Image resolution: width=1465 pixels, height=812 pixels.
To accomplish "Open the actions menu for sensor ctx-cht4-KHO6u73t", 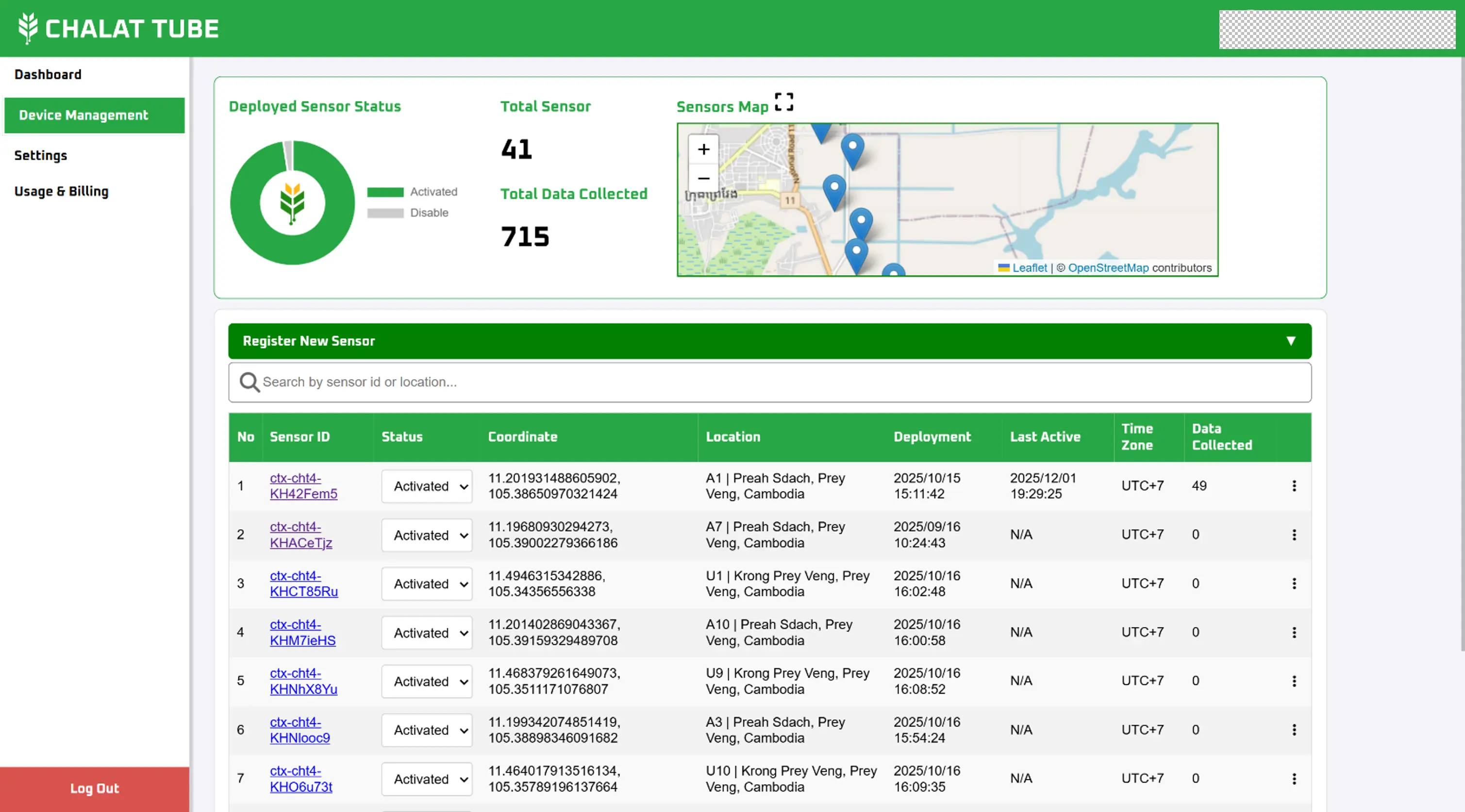I will coord(1295,779).
